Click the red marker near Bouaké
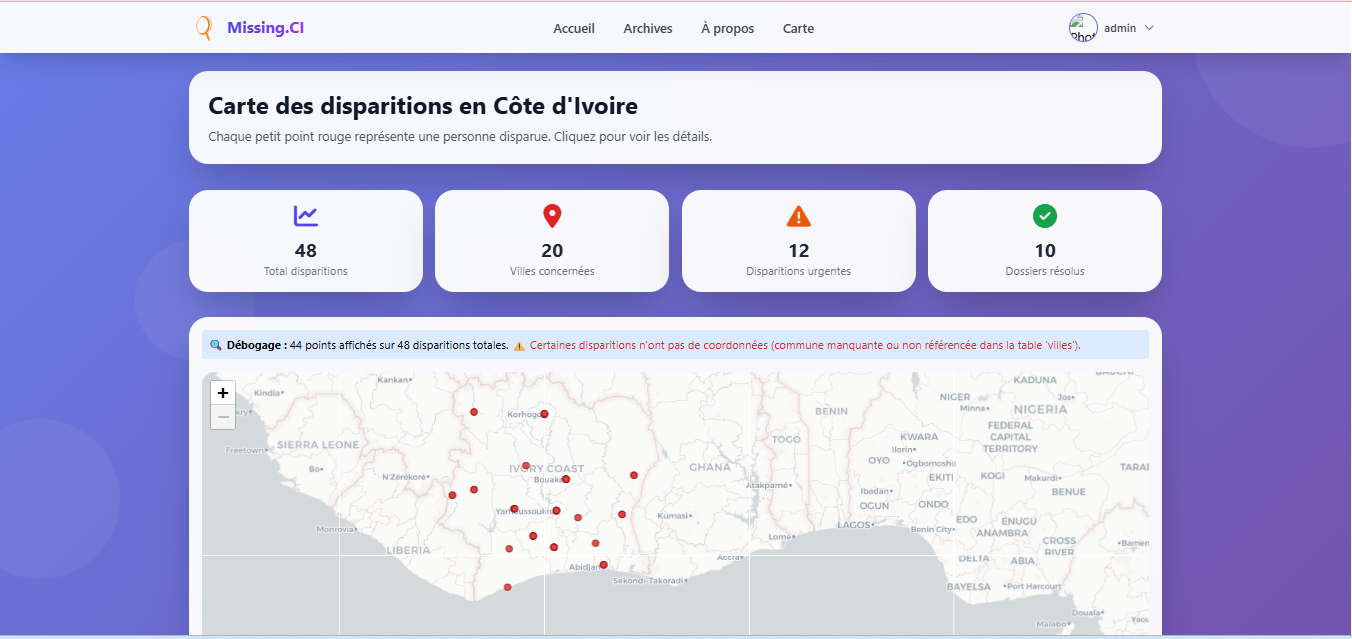1352x639 pixels. (565, 479)
